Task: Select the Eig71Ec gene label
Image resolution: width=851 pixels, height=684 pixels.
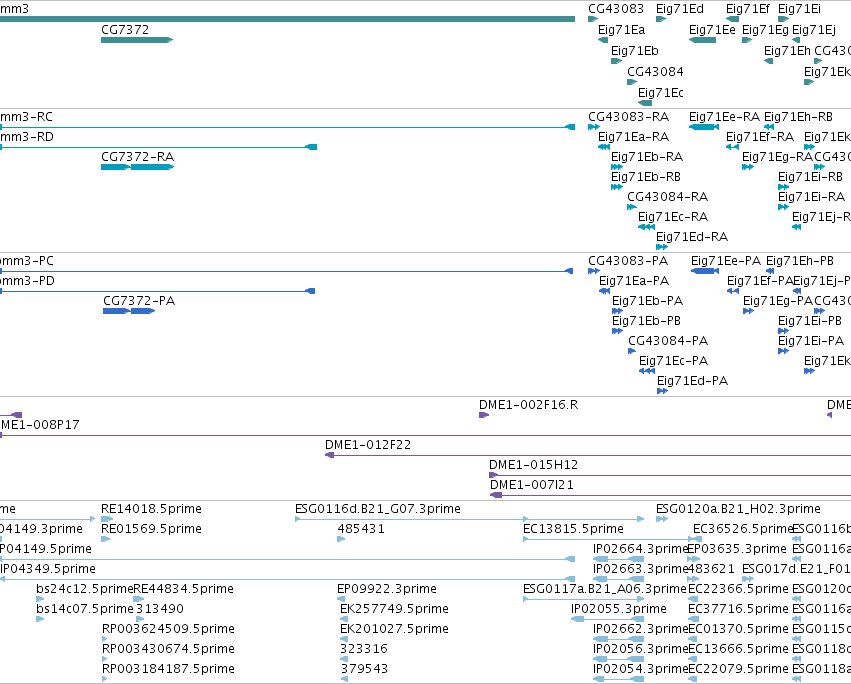Action: coord(661,93)
